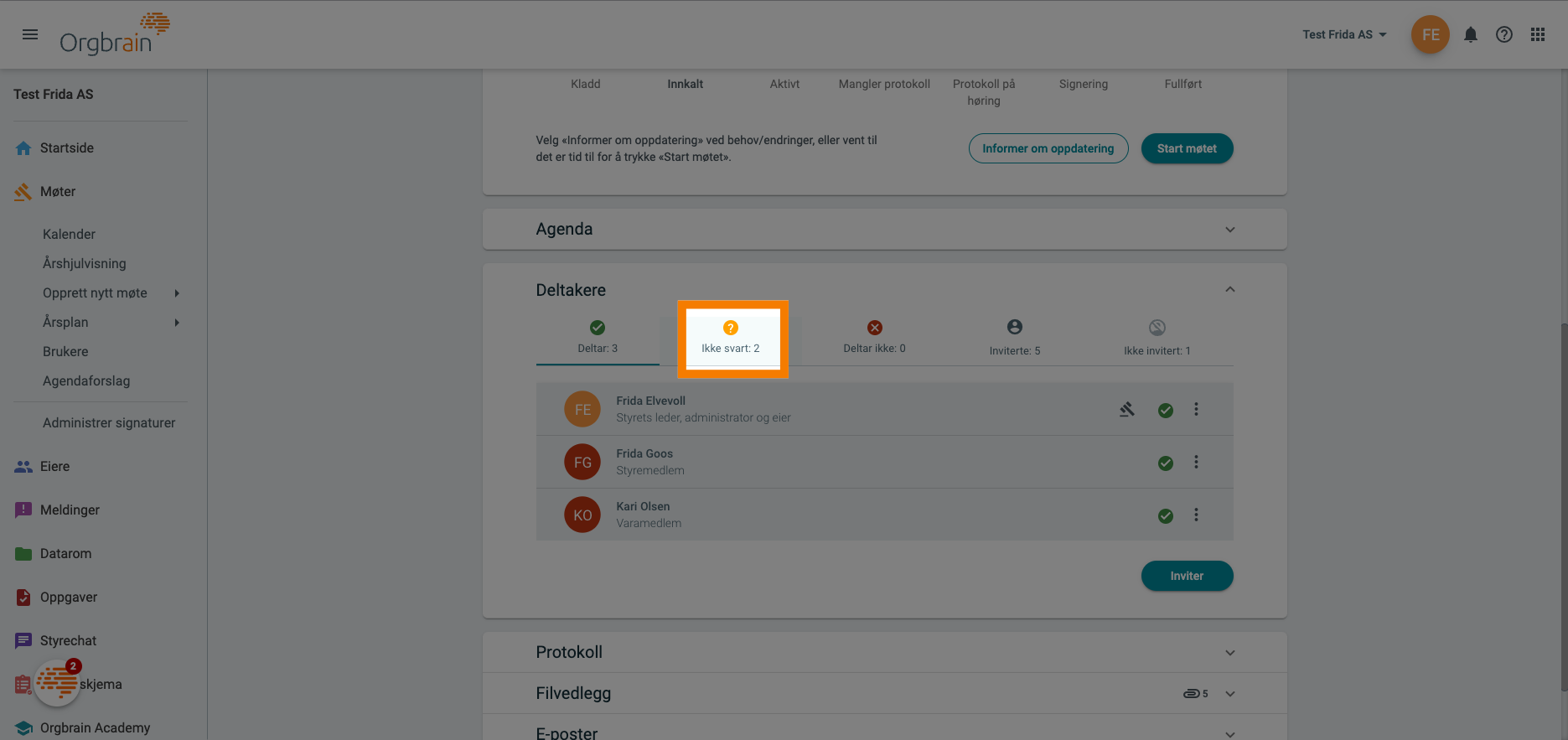Click the FG avatar of Frida Goos
The image size is (1568, 740).
tap(582, 462)
